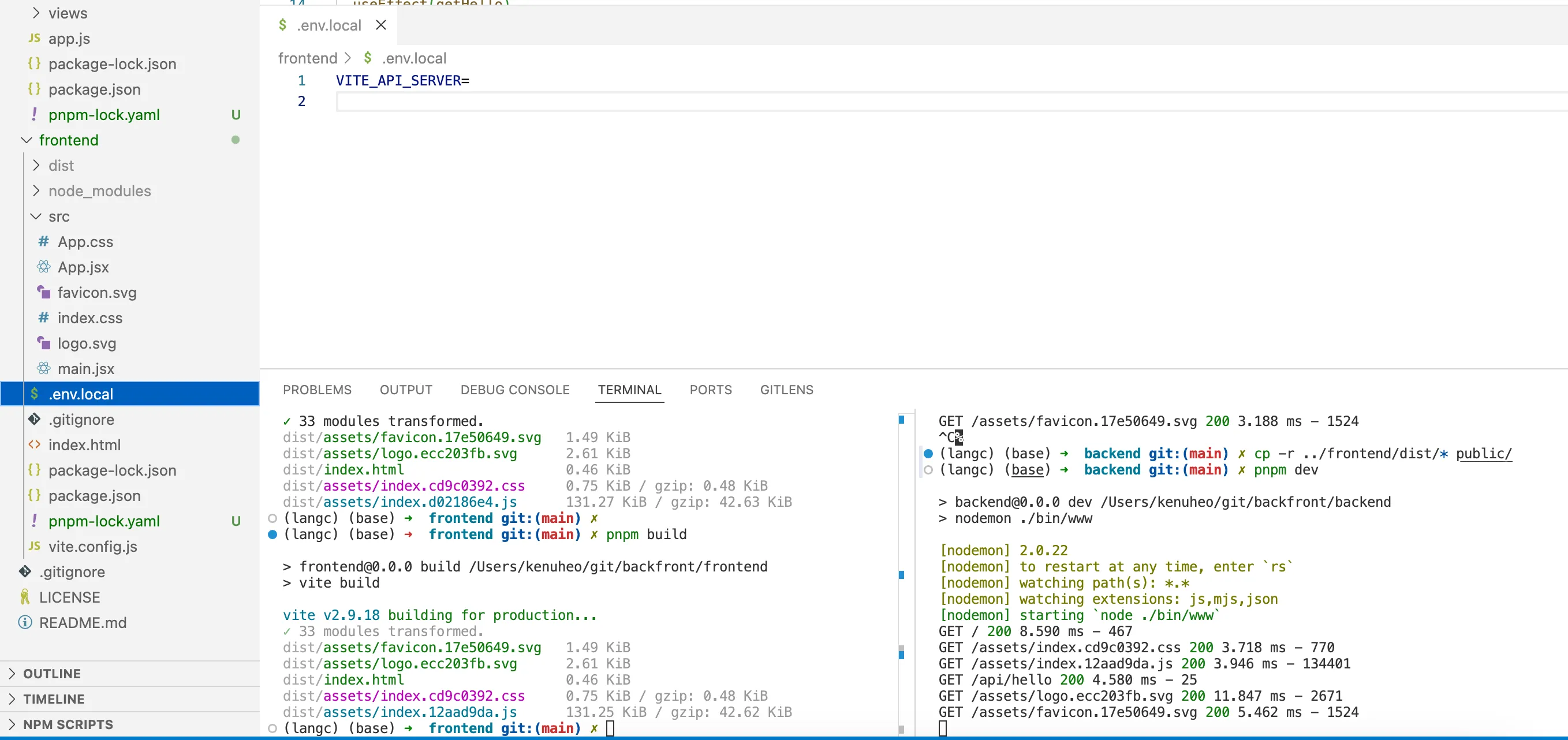Click the decoration circle beside pnpm dev command

928,470
